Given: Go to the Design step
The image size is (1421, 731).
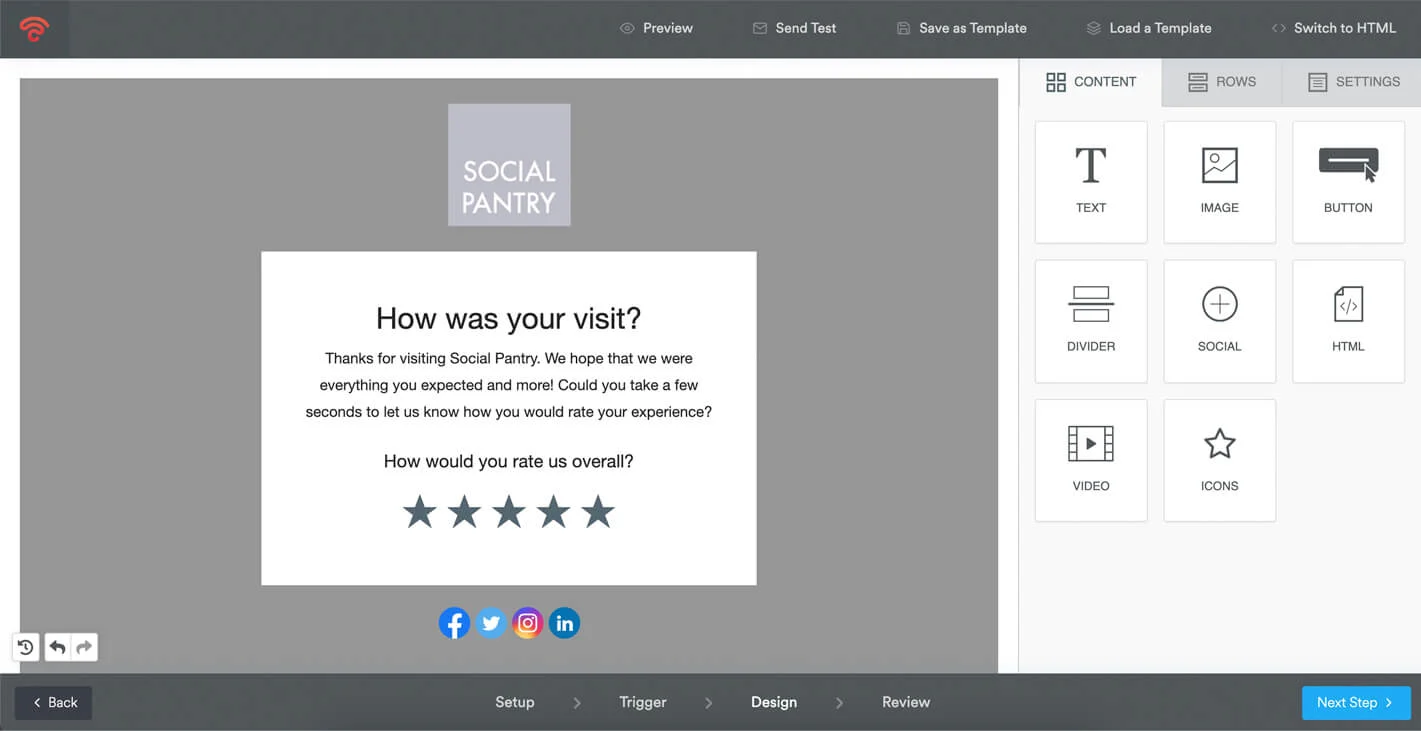Looking at the screenshot, I should click(774, 702).
